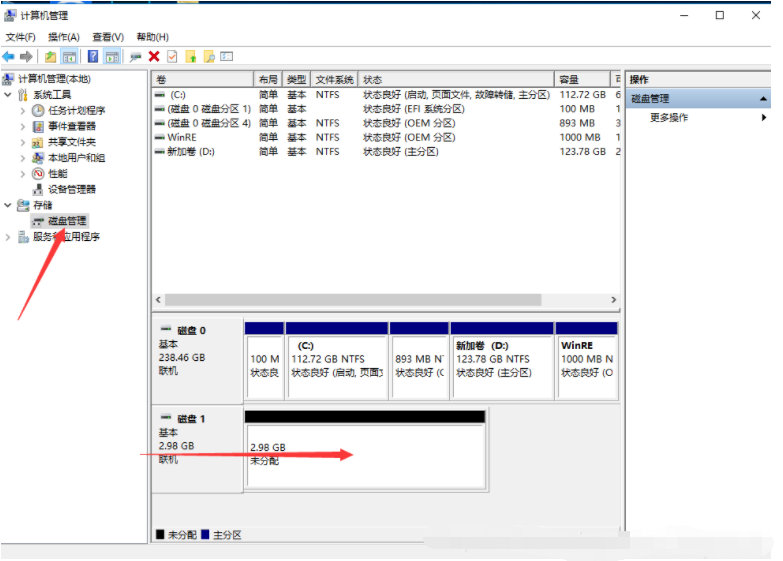Open the 操作(A) menu
The width and height of the screenshot is (783, 561).
coord(63,37)
